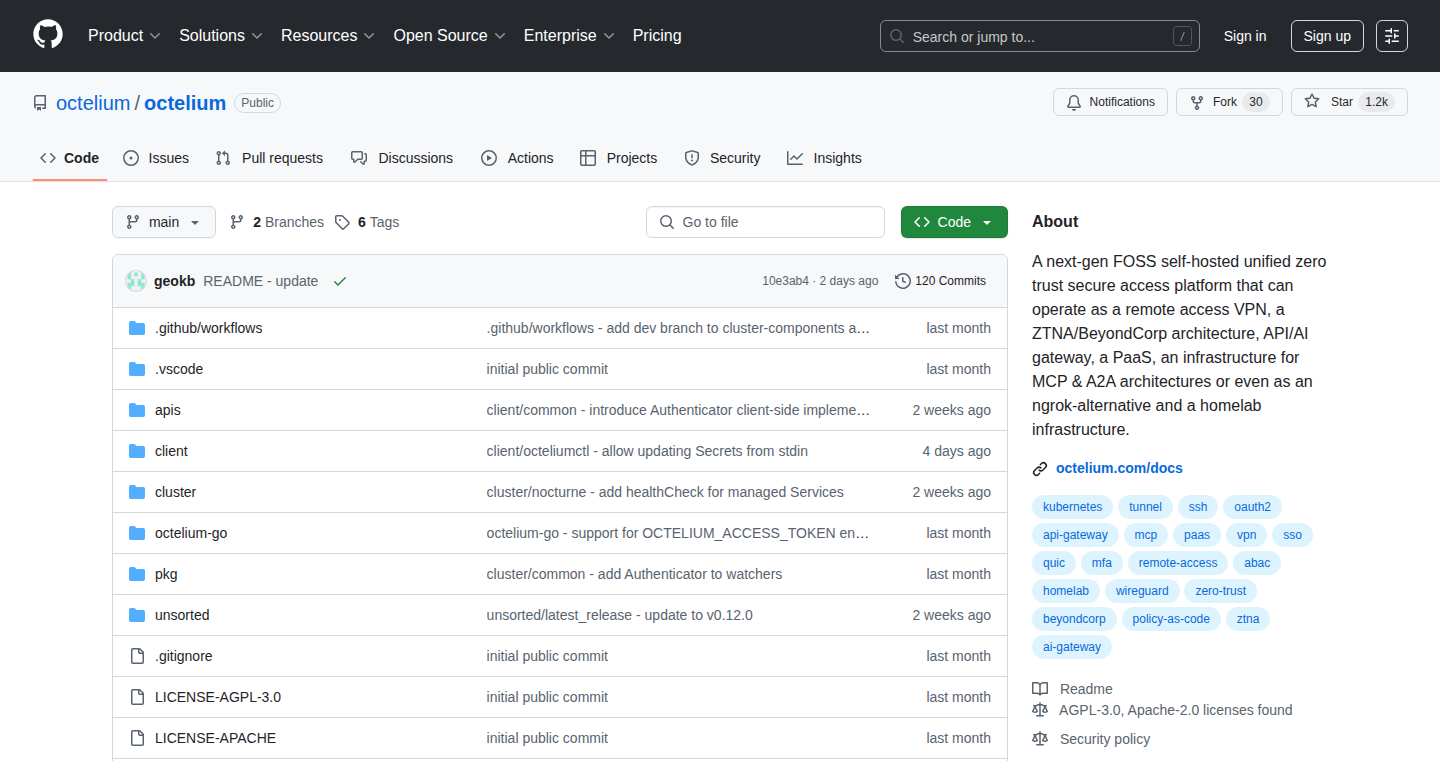Click the LICENSE-APACHE file icon

point(137,738)
